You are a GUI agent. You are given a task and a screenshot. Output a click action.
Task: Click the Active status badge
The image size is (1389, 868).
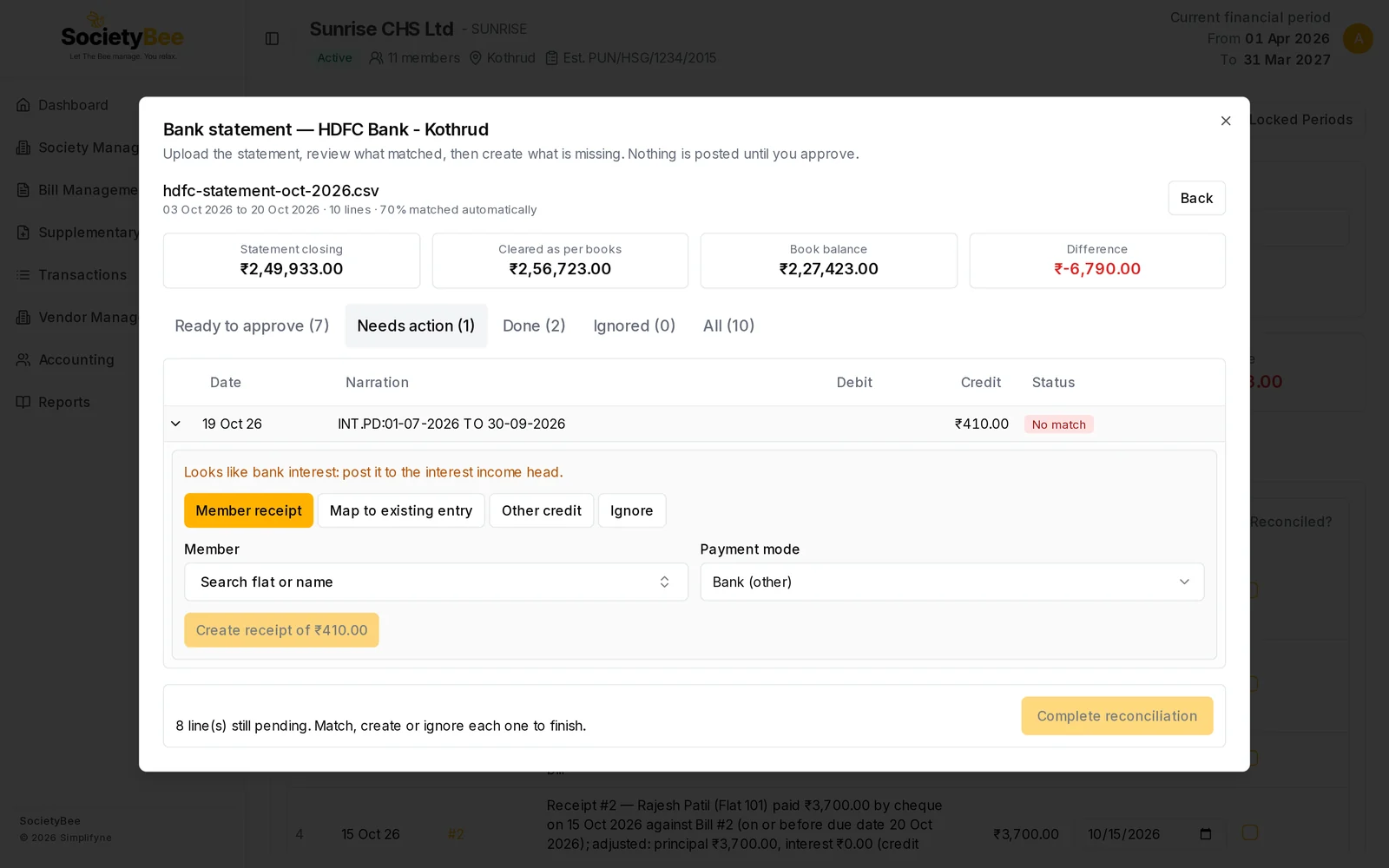coord(334,58)
